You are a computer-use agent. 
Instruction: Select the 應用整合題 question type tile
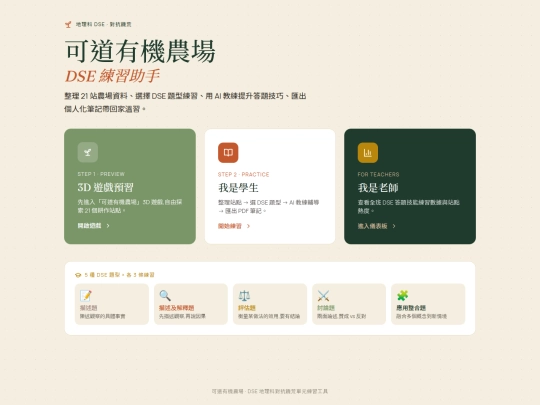pyautogui.click(x=428, y=304)
